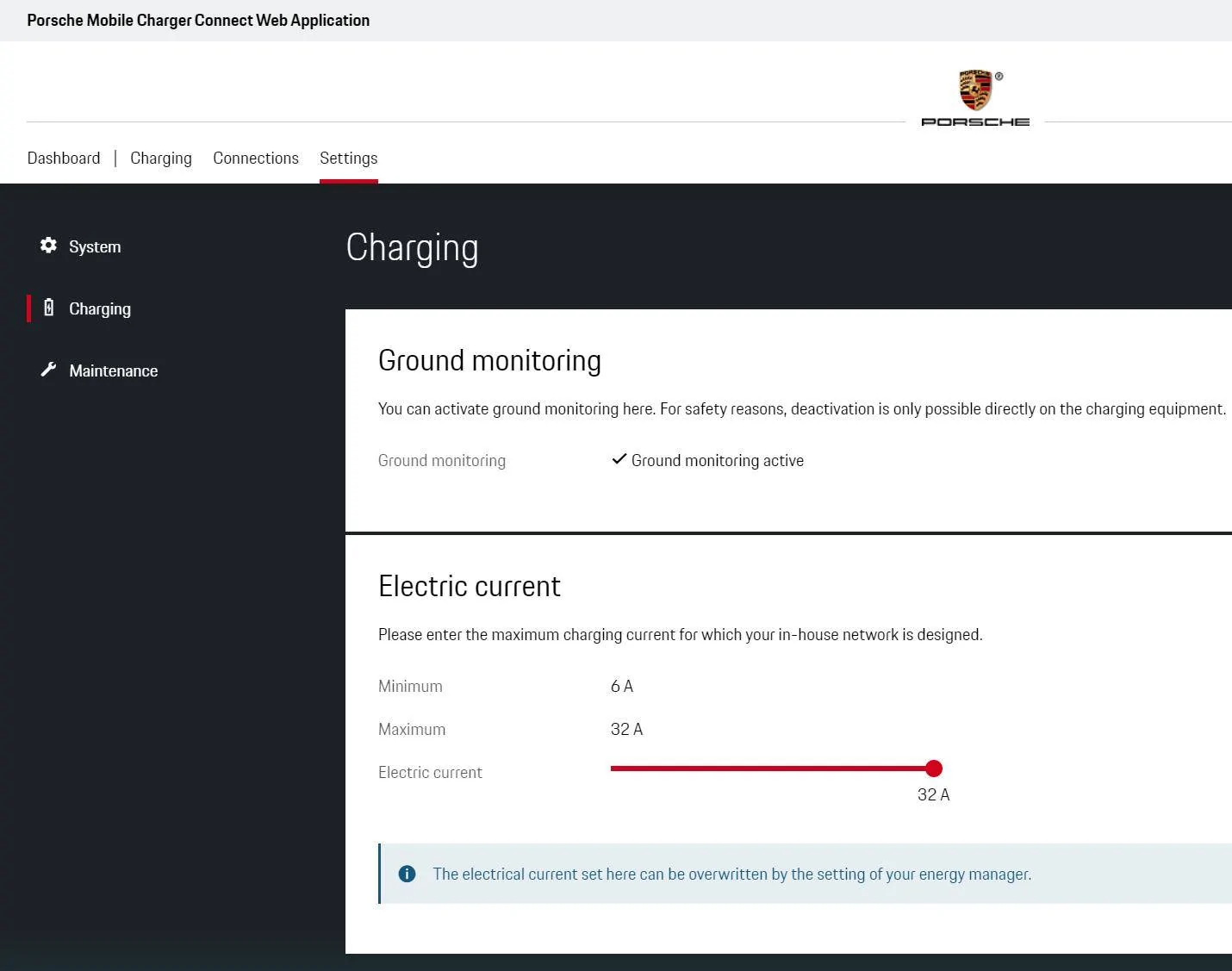Image resolution: width=1232 pixels, height=971 pixels.
Task: Click the energy manager overwrite notice text
Action: coord(732,874)
